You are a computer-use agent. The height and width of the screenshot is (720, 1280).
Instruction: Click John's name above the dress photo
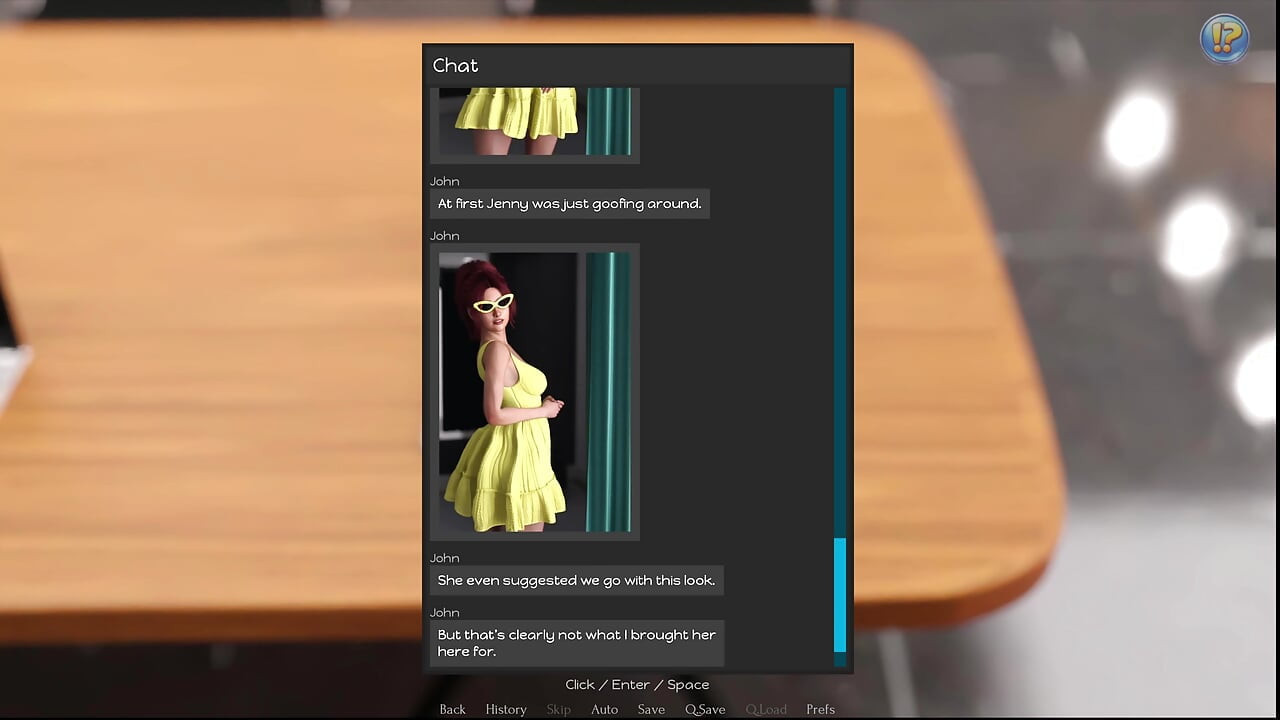tap(444, 236)
